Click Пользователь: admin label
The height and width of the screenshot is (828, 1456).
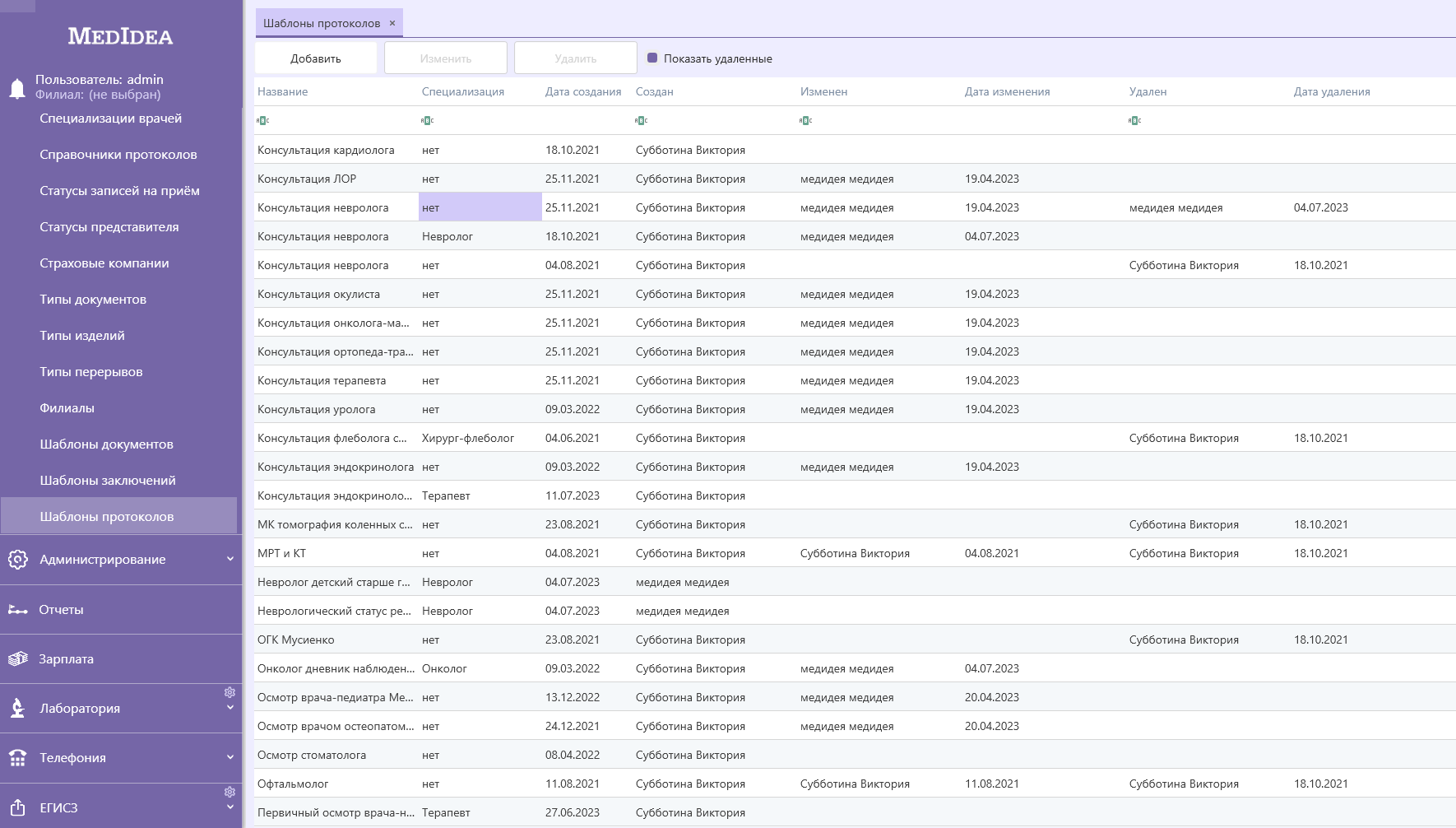pos(100,80)
